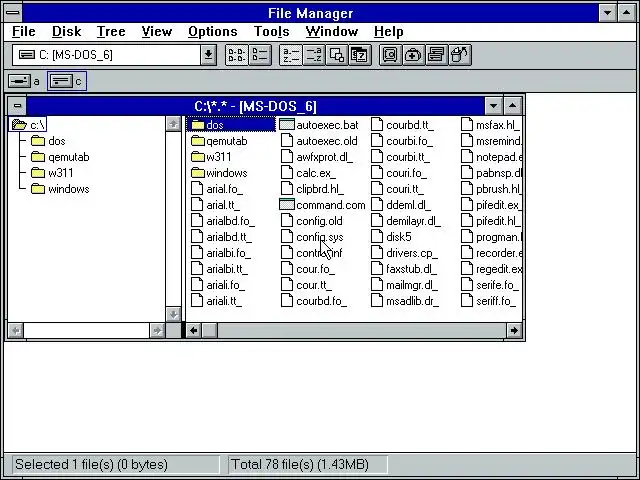
Task: Click tree pane scrollbar up arrow
Action: tap(173, 124)
